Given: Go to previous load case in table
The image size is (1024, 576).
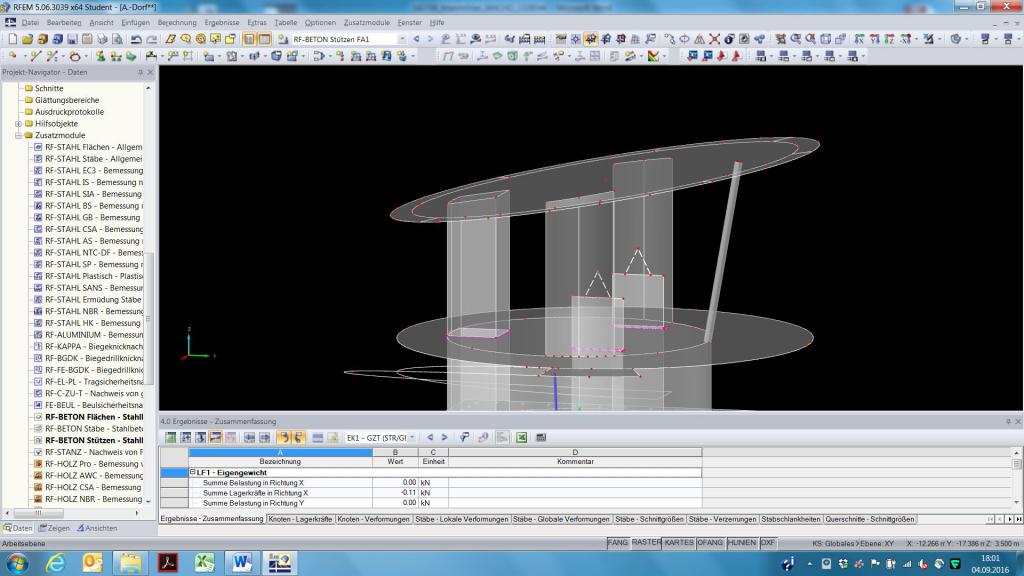Looking at the screenshot, I should (430, 438).
